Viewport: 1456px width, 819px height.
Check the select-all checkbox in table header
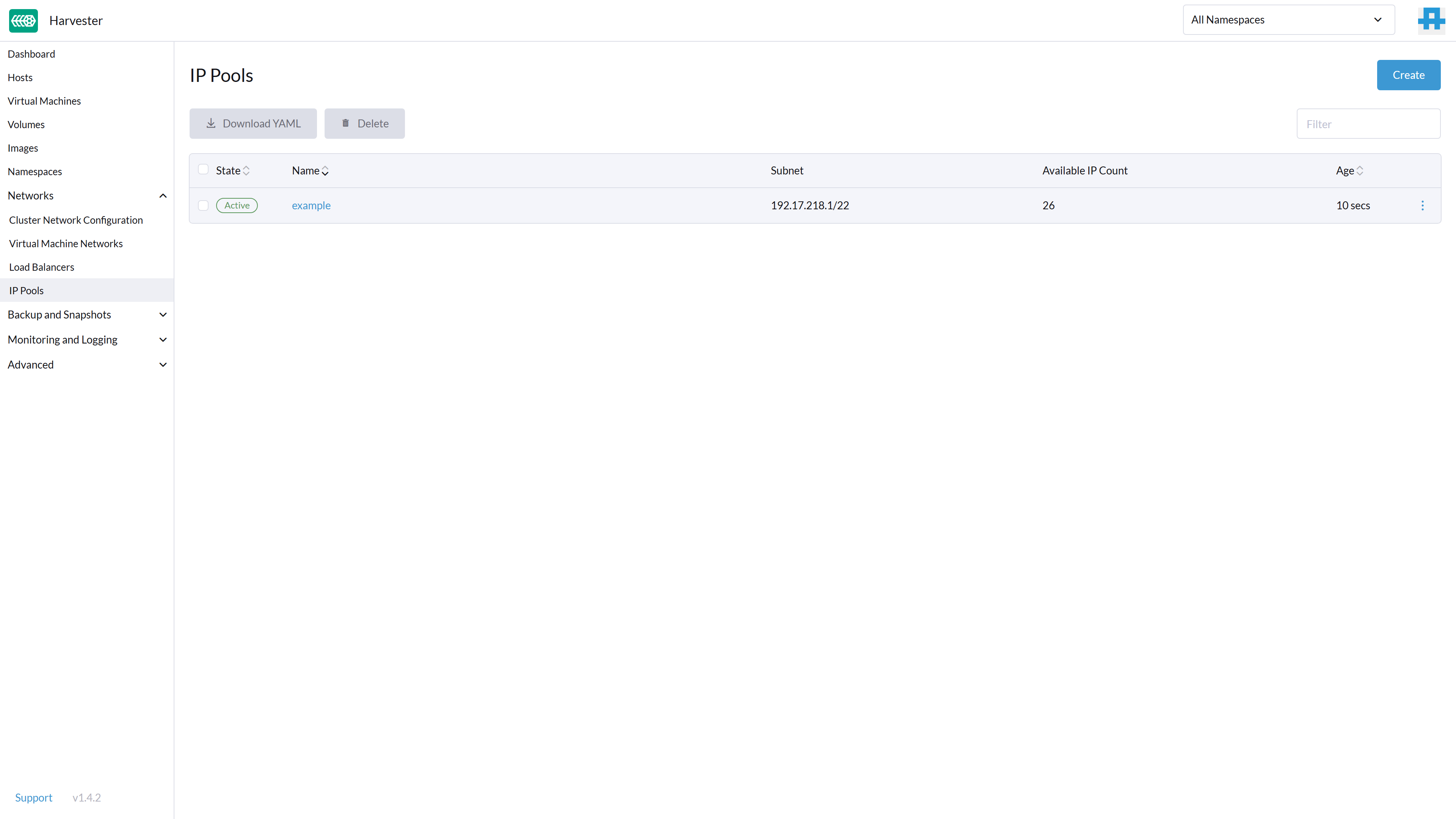204,169
